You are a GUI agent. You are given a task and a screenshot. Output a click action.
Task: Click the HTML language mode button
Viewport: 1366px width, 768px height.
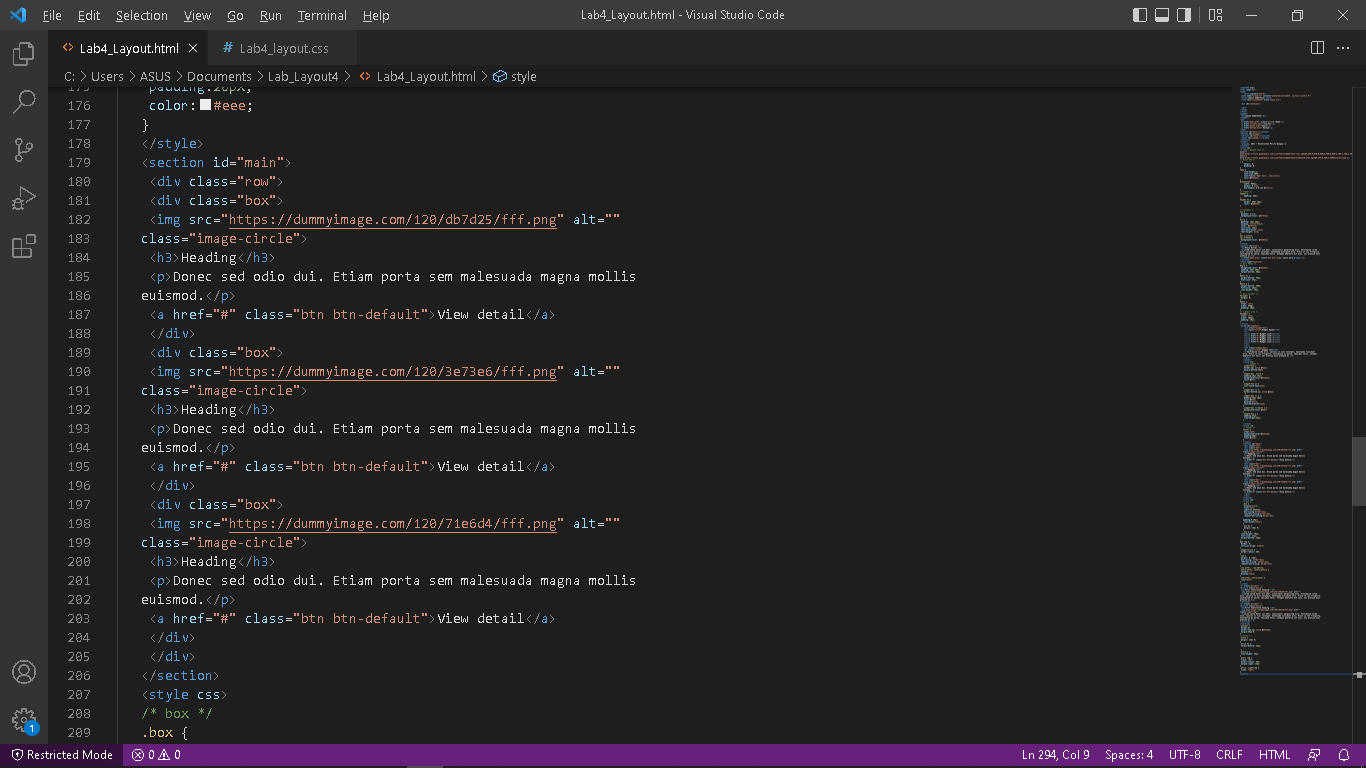click(x=1274, y=755)
